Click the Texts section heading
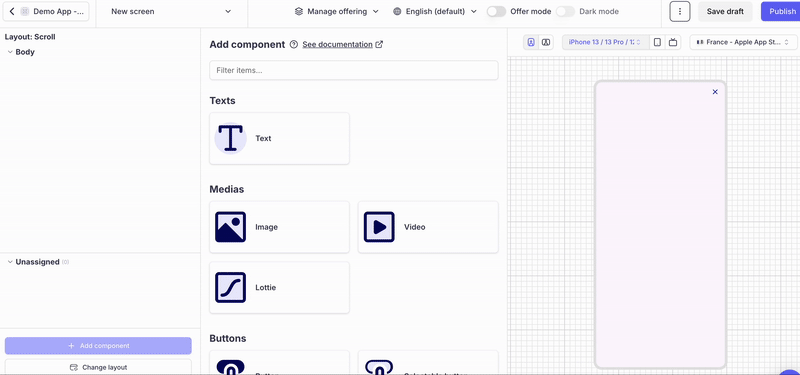Image resolution: width=800 pixels, height=375 pixels. pos(222,101)
